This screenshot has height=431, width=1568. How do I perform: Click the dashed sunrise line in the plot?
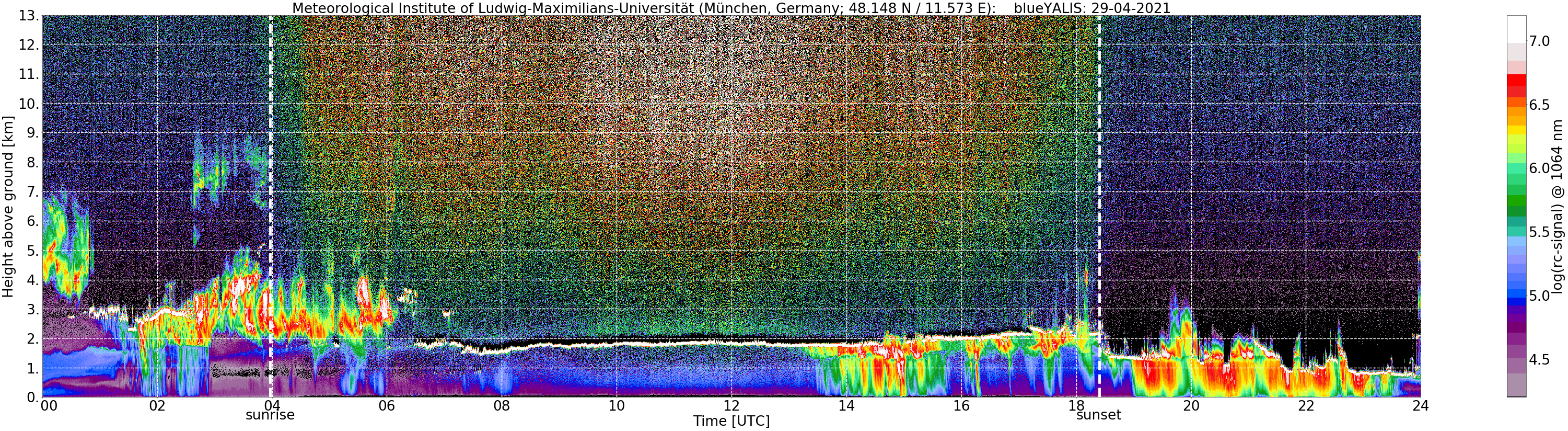point(270,207)
